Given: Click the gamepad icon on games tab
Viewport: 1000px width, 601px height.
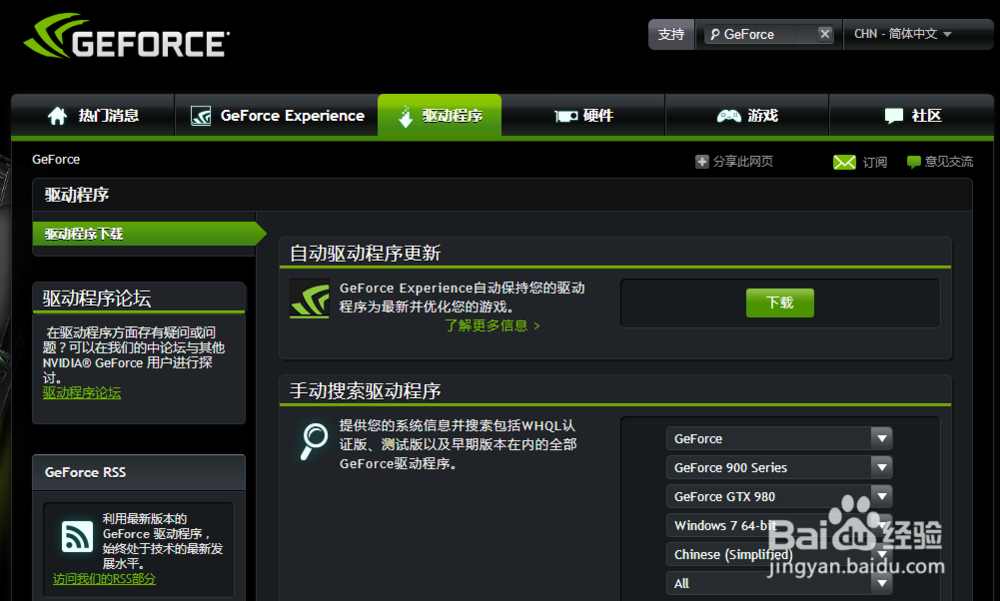Looking at the screenshot, I should pyautogui.click(x=728, y=115).
